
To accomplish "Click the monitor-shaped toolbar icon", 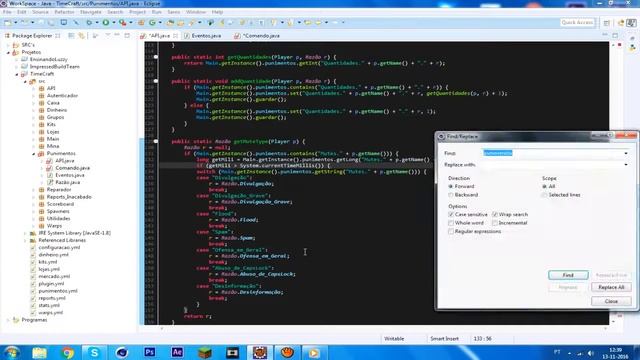I will pos(64,22).
